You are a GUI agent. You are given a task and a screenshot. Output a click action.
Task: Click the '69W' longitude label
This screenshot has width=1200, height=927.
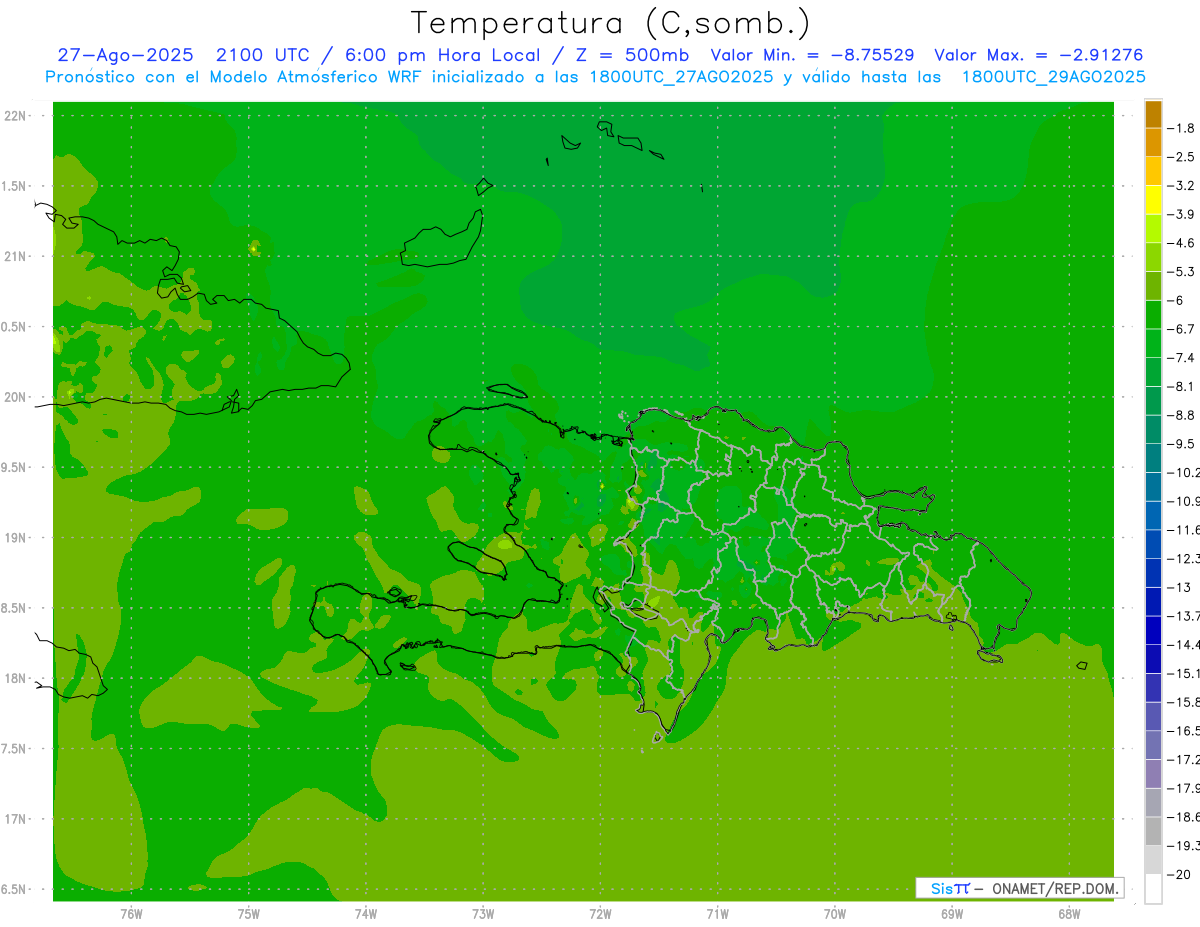click(952, 914)
